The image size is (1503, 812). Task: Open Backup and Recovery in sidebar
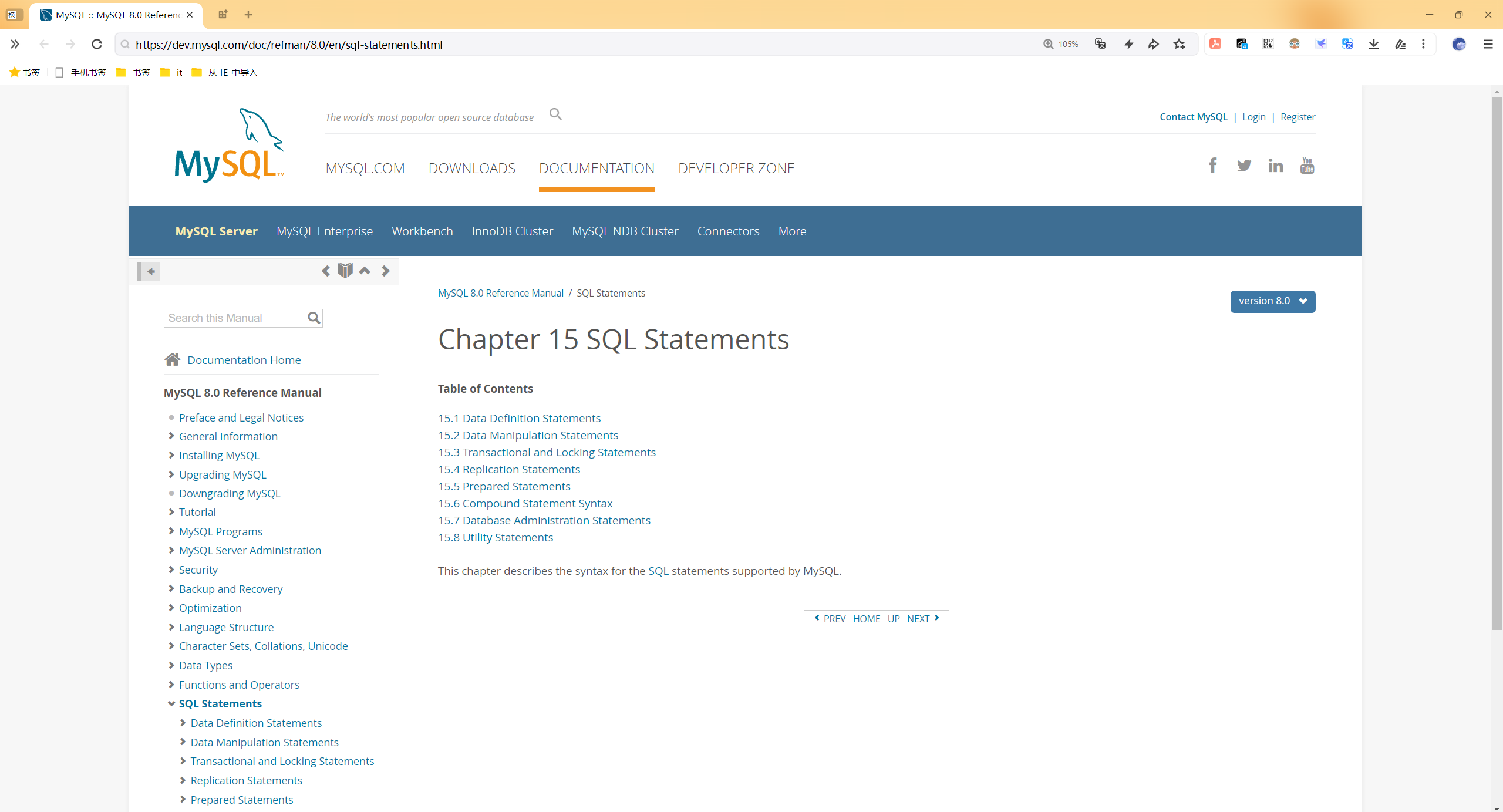pyautogui.click(x=231, y=589)
